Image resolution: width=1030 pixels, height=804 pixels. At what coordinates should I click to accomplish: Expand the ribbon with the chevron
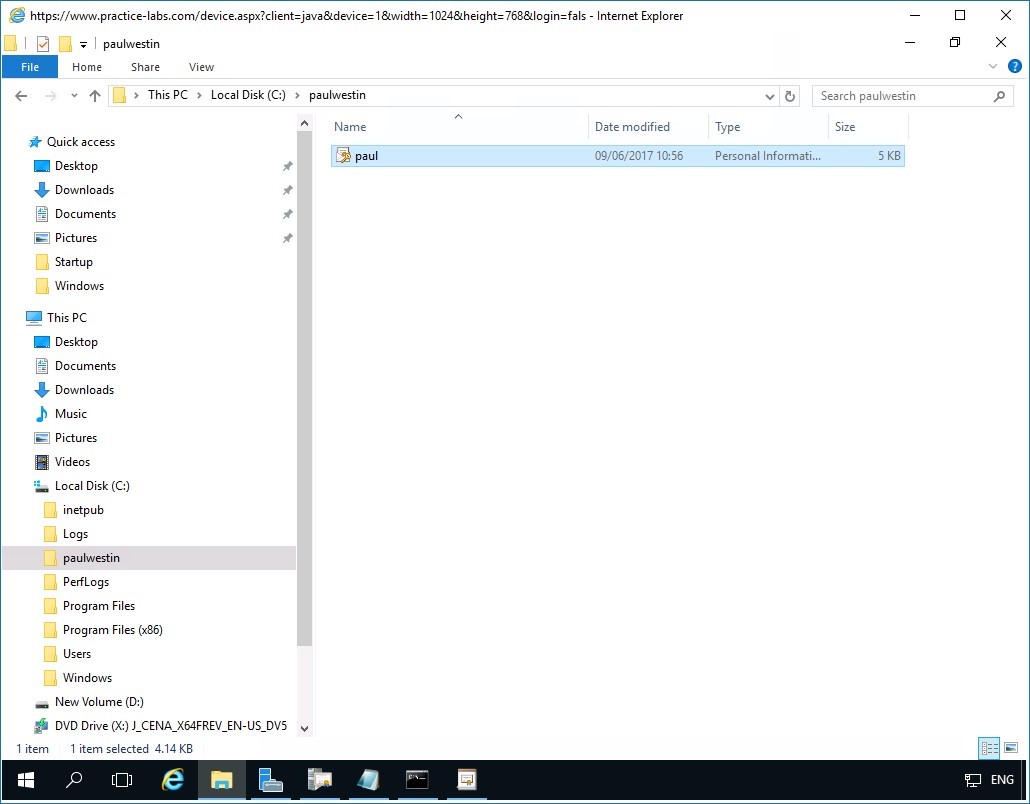[x=993, y=67]
